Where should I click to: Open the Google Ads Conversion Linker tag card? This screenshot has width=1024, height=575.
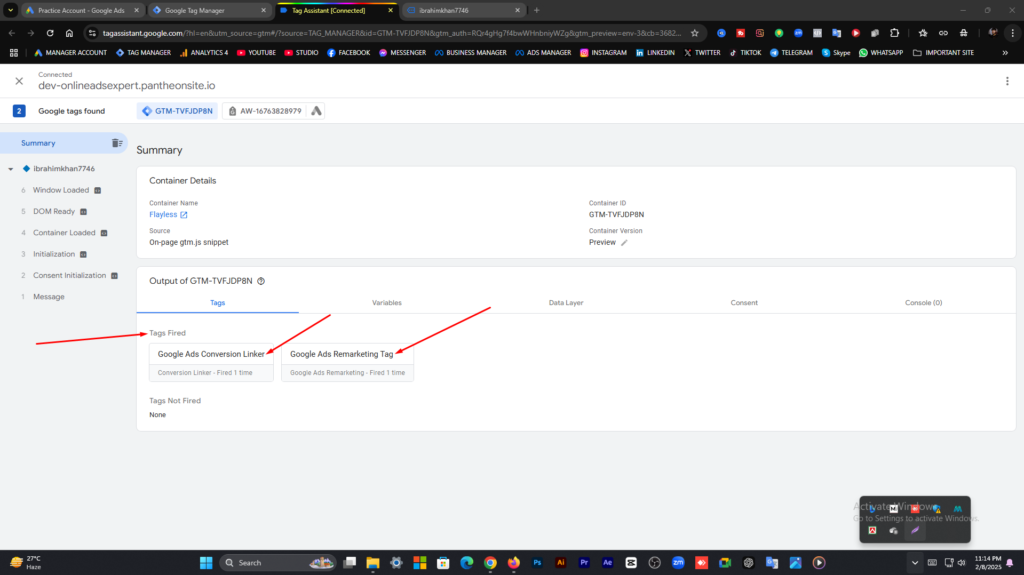click(x=211, y=362)
